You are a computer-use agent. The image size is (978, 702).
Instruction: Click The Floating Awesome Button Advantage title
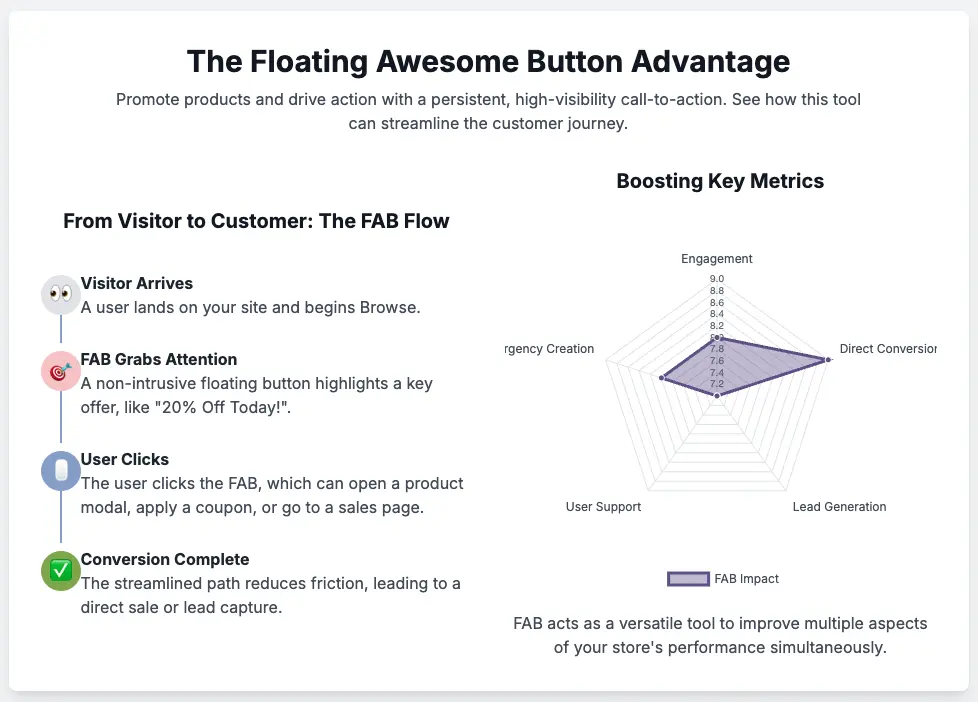[x=488, y=61]
